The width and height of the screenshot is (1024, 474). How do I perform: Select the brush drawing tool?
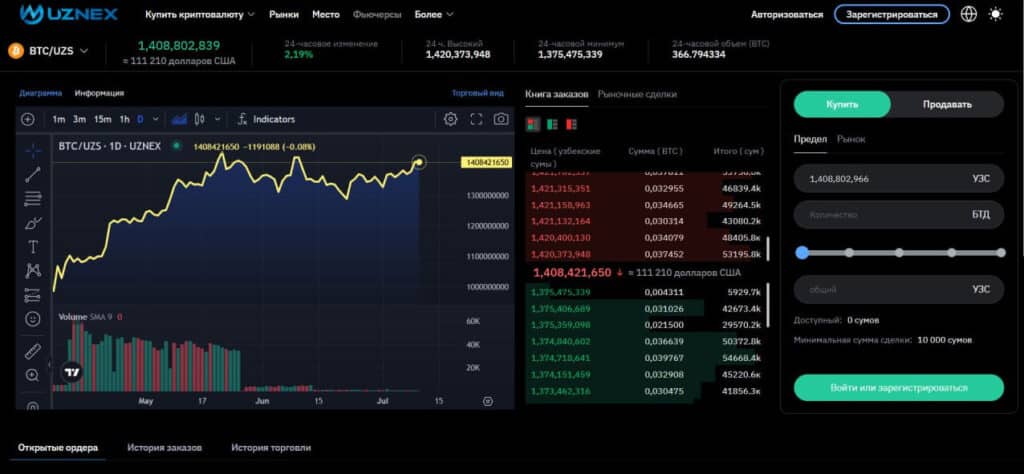pyautogui.click(x=33, y=223)
